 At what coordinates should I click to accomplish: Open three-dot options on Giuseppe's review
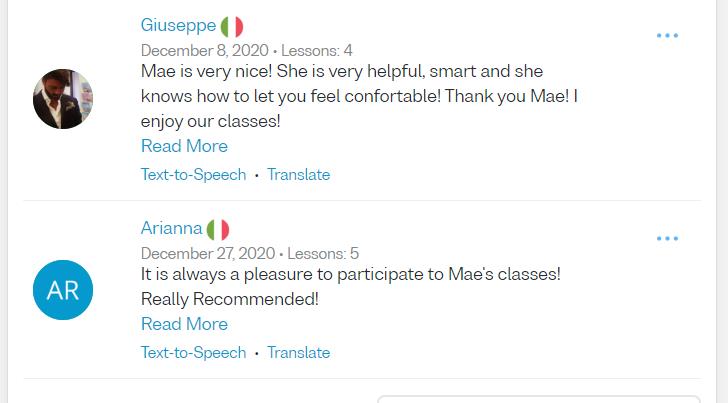(667, 36)
